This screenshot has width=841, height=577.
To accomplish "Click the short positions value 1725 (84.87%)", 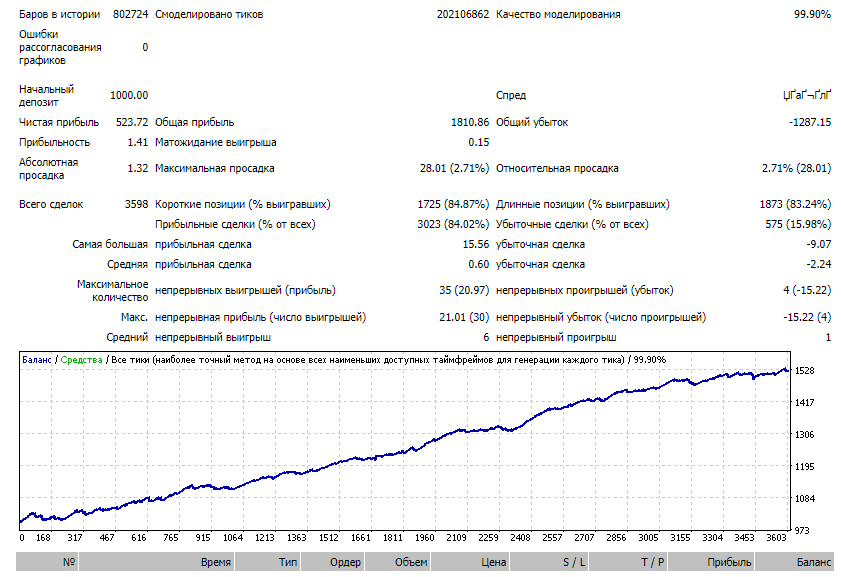I will [x=453, y=204].
